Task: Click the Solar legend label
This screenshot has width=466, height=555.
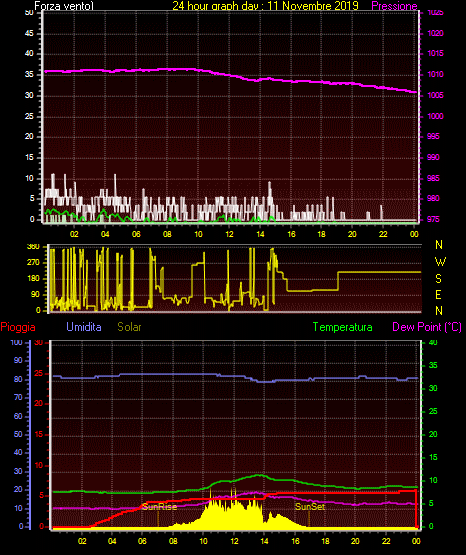Action: 129,327
